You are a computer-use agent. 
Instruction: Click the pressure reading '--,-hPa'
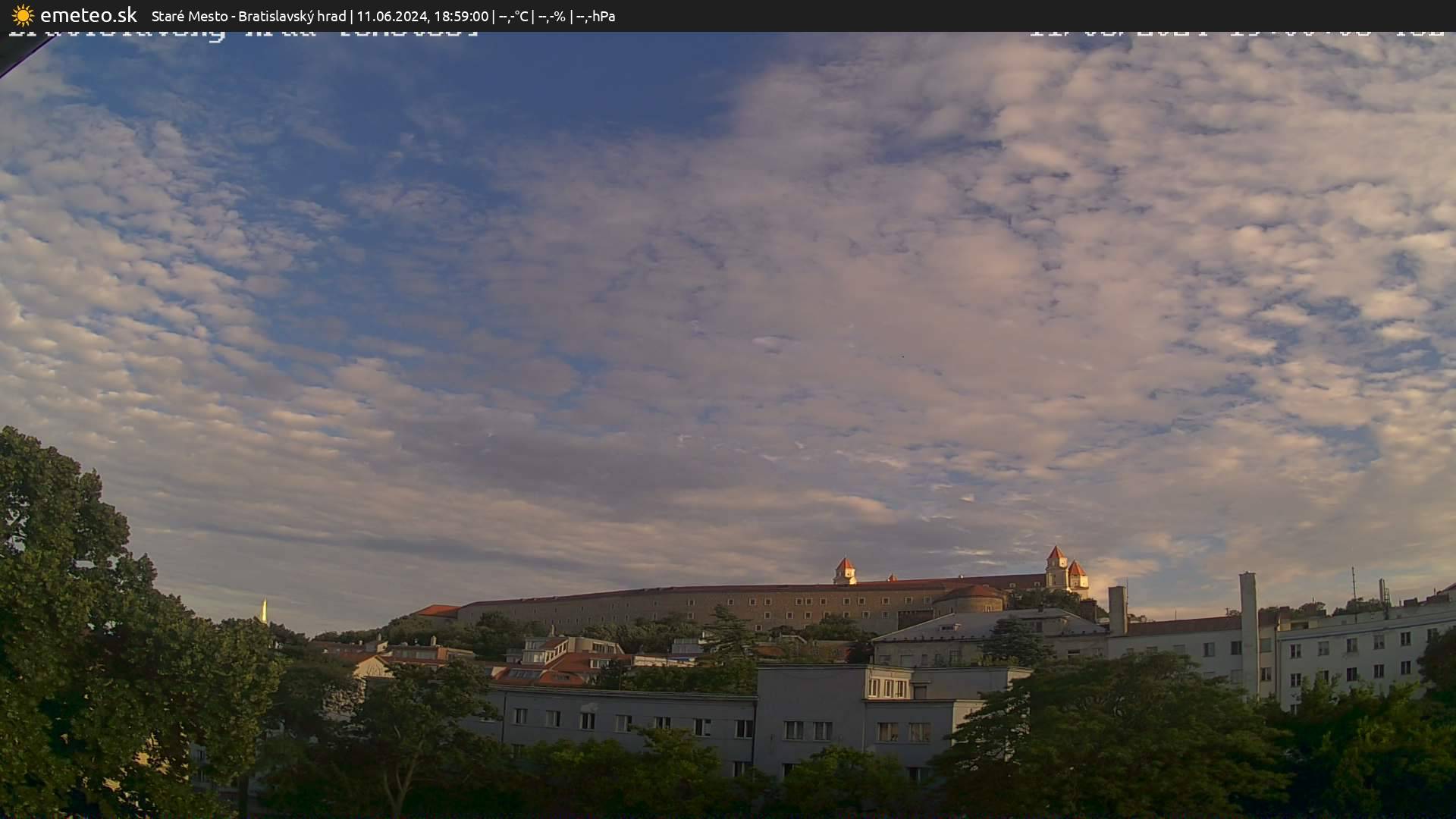[596, 15]
